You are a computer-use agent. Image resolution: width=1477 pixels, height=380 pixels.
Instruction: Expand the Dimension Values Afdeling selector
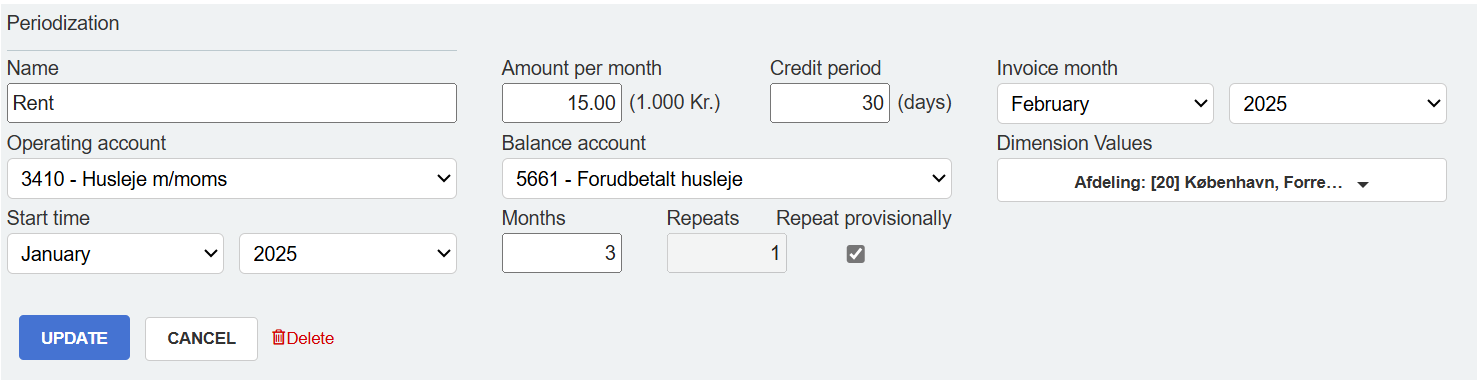1221,180
